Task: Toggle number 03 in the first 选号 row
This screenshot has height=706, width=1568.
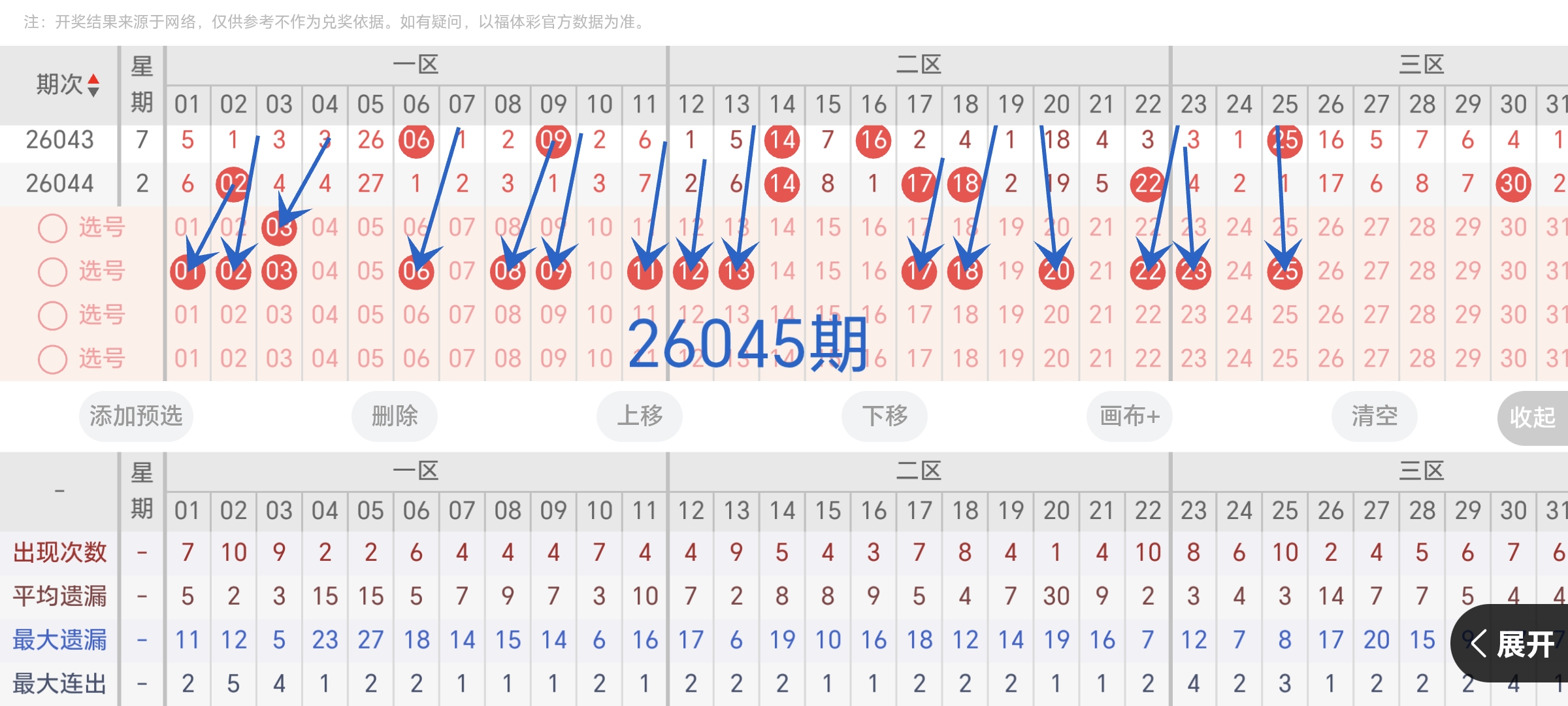Action: tap(279, 227)
